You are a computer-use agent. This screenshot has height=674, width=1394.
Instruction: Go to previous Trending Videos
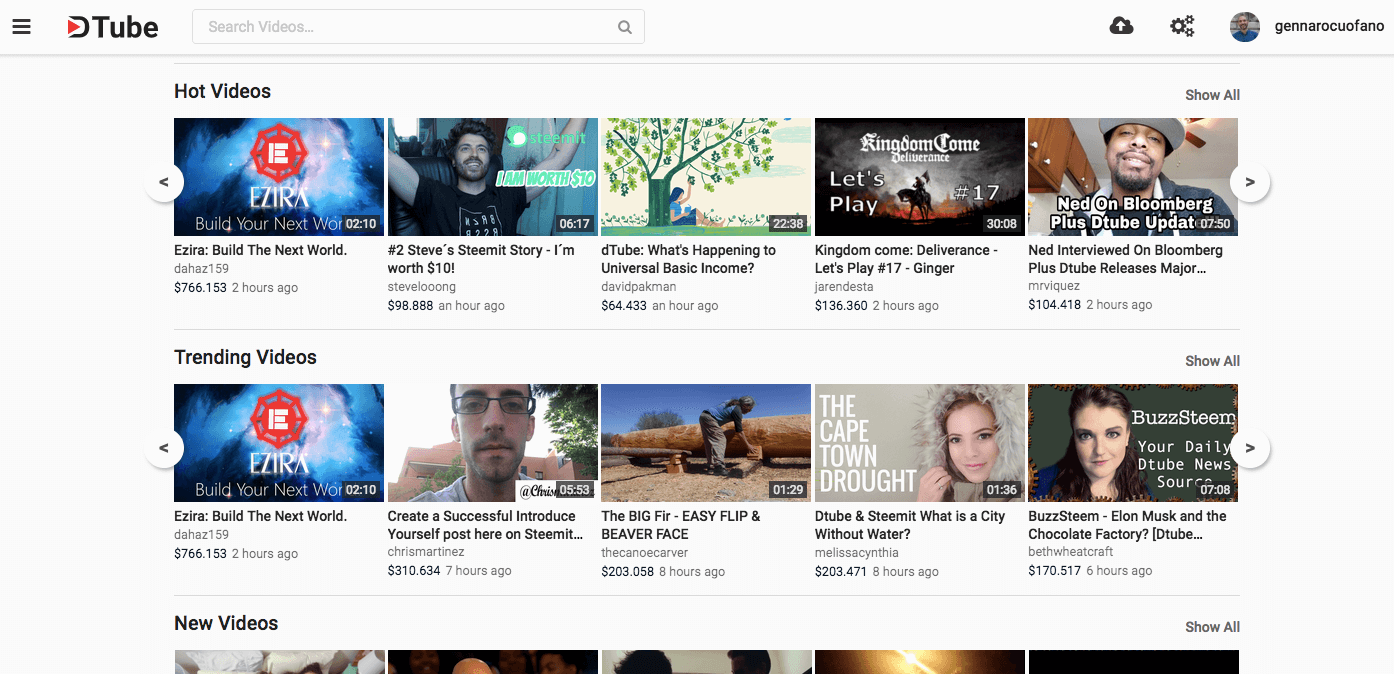pyautogui.click(x=164, y=448)
